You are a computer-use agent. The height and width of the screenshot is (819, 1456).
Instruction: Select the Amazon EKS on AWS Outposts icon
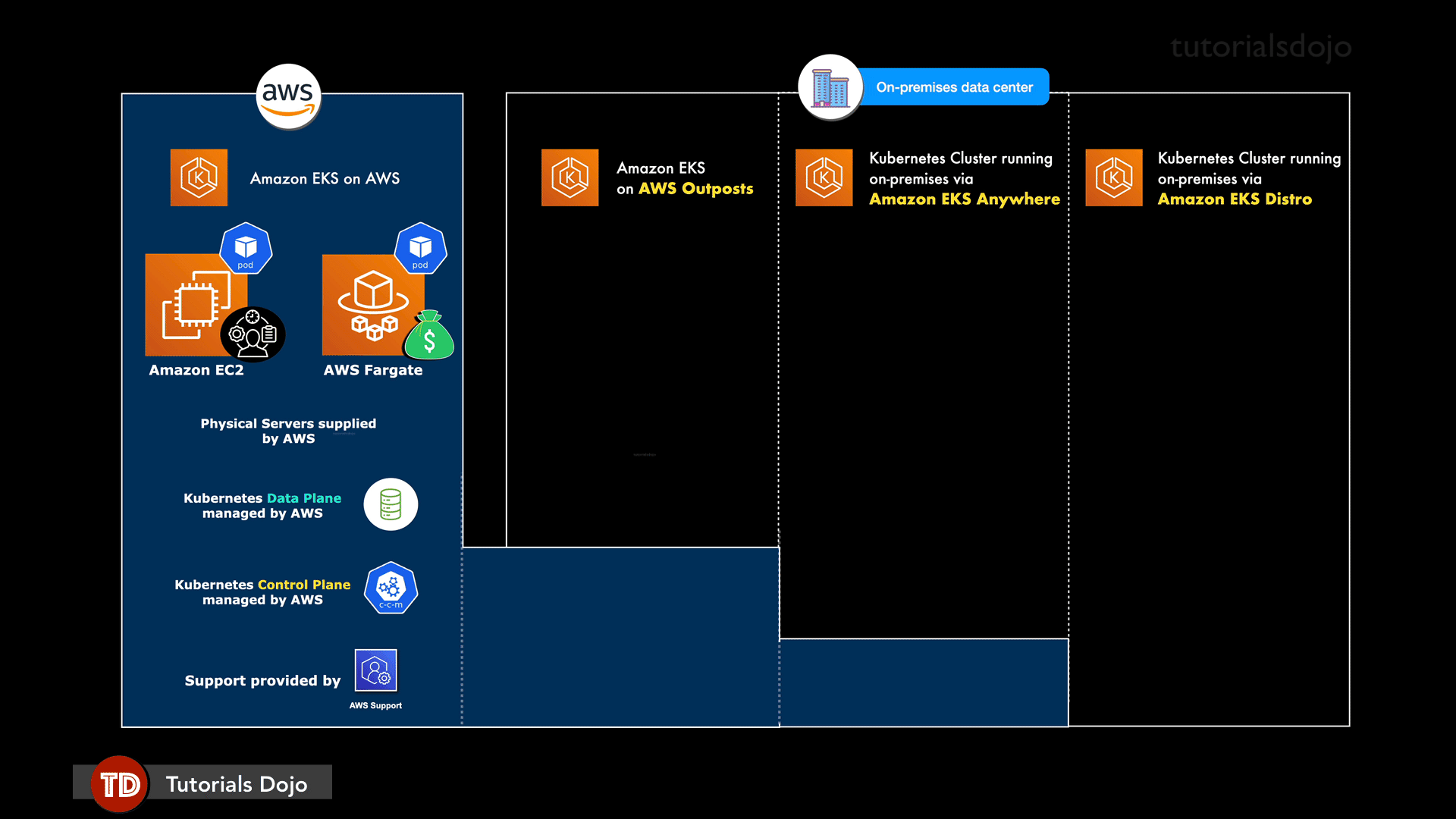tap(569, 178)
